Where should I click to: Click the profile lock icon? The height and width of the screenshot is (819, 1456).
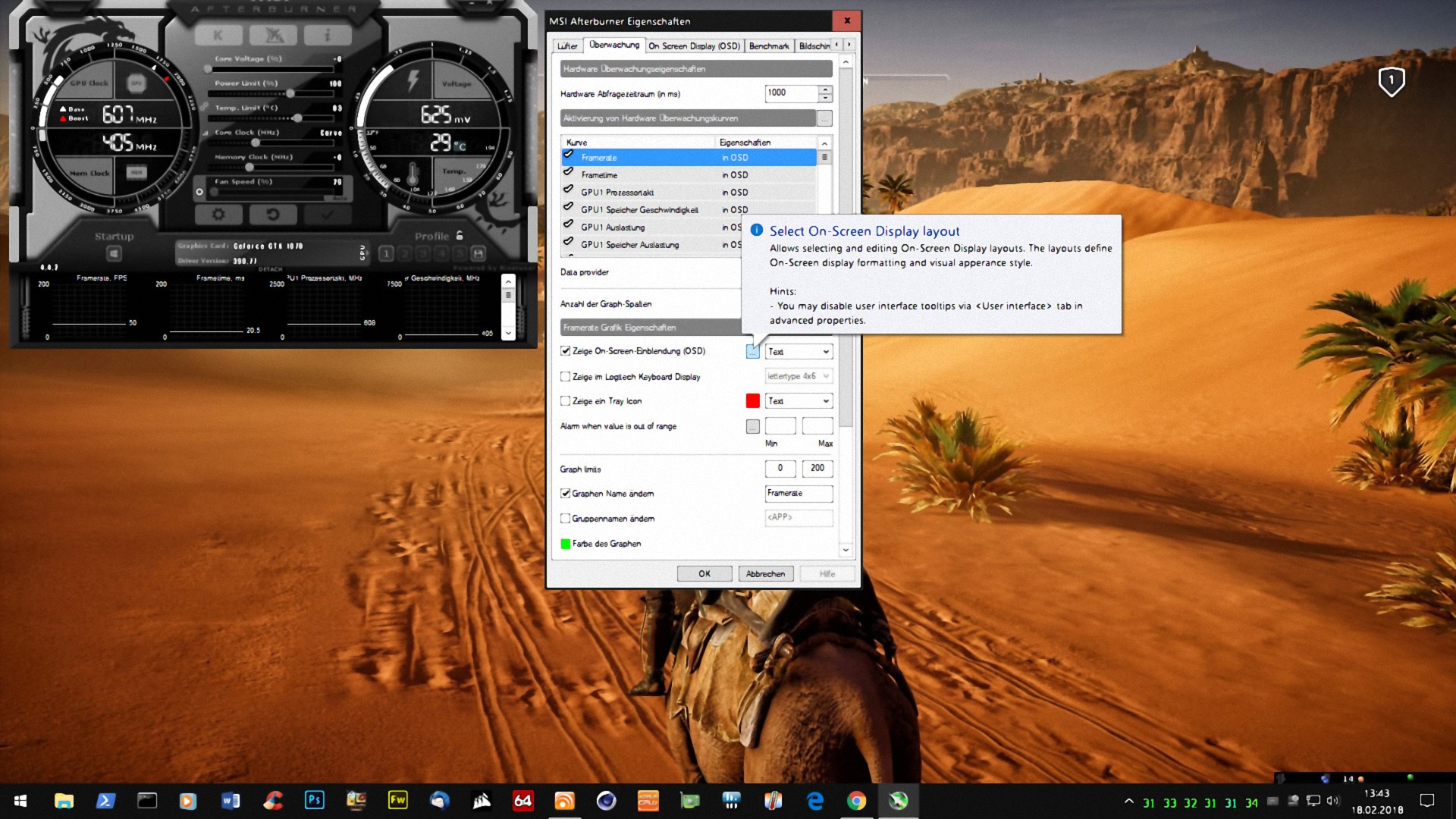[460, 236]
